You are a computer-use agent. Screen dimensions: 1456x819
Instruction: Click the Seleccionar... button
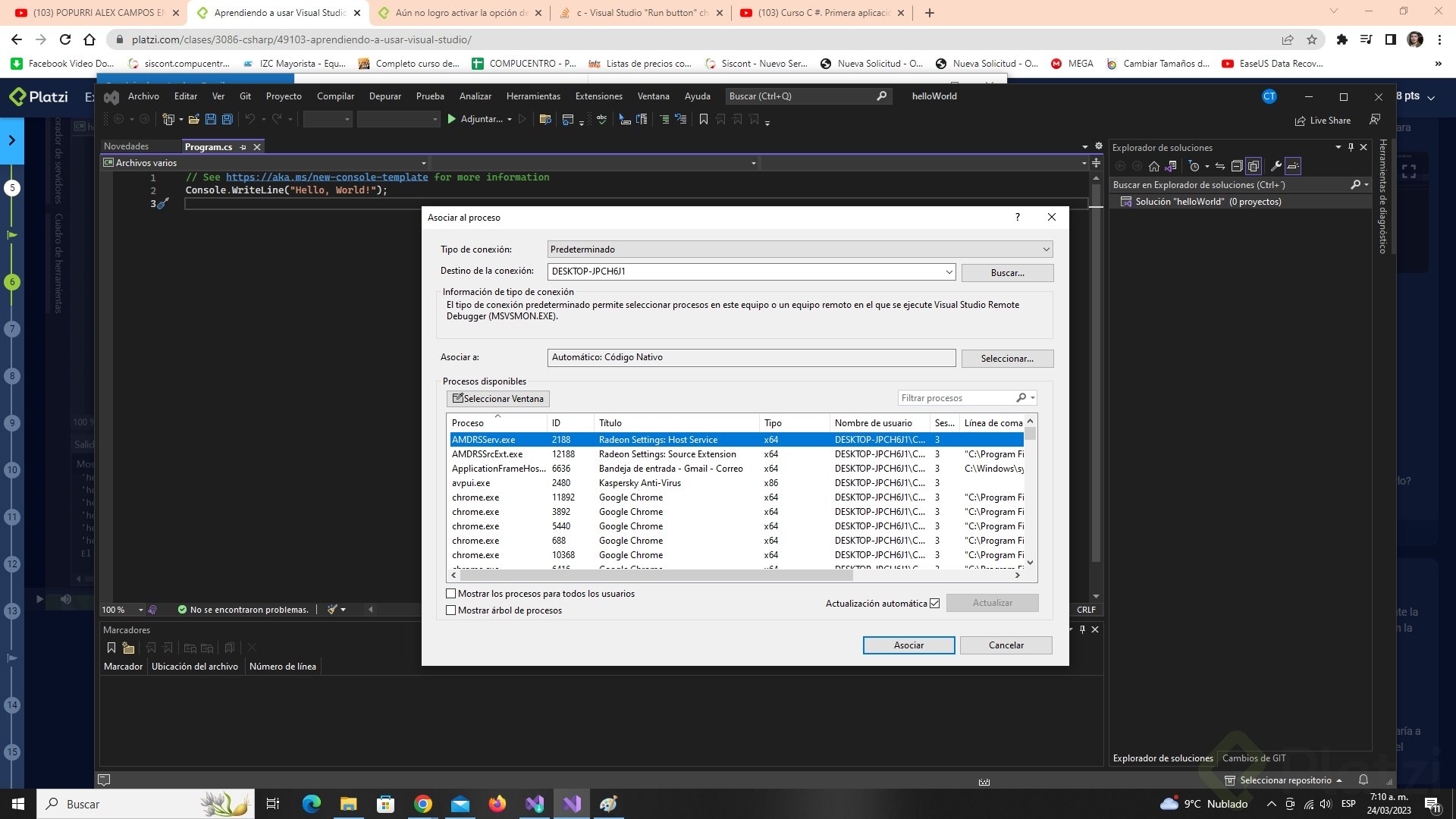(1006, 359)
